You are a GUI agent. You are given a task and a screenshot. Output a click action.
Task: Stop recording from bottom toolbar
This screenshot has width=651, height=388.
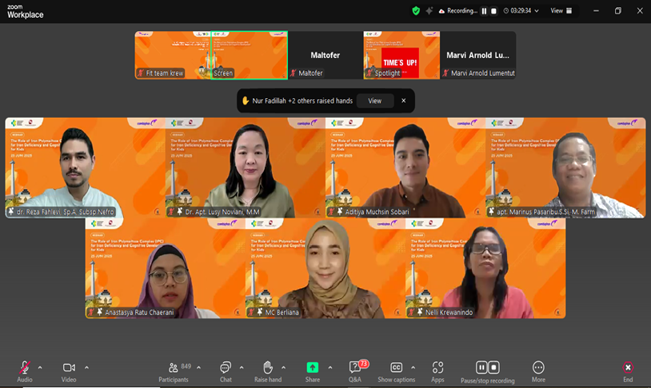click(x=494, y=367)
